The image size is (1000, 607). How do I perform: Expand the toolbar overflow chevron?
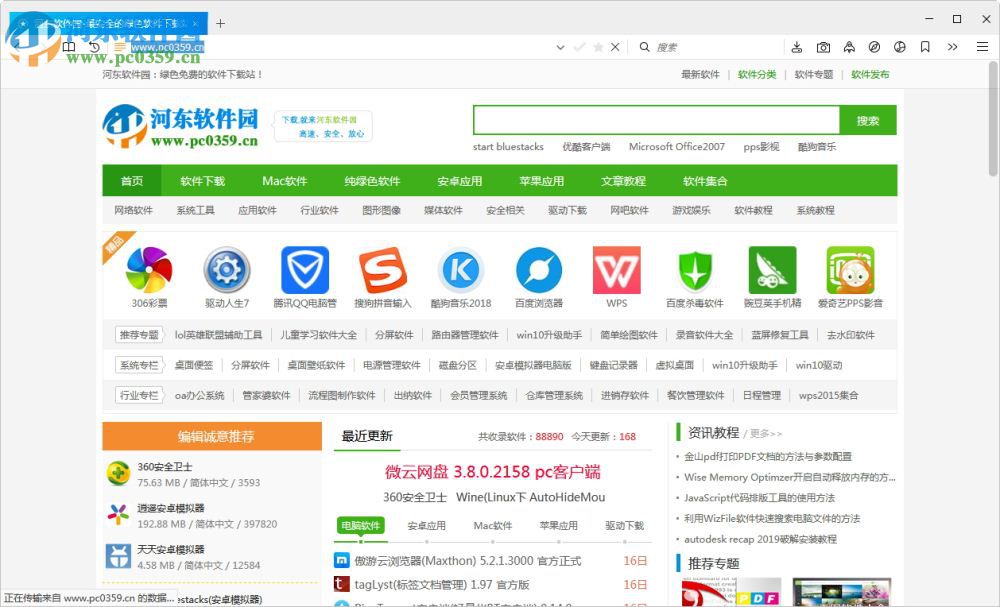tap(951, 47)
